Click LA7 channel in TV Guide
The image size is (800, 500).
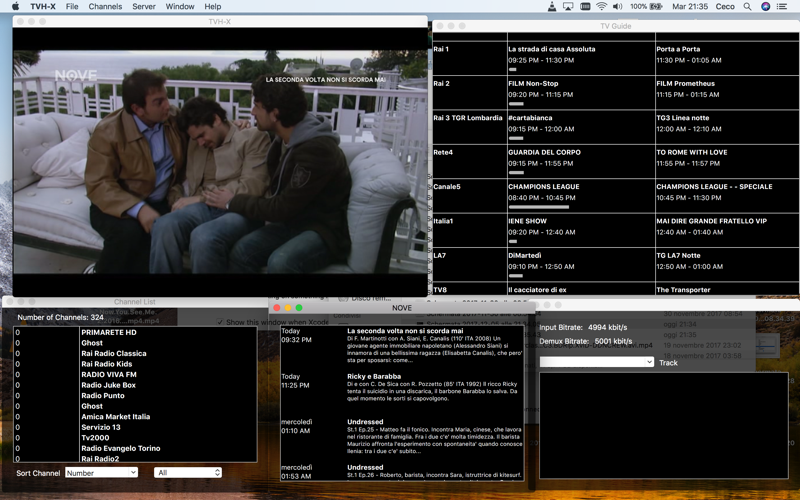pyautogui.click(x=439, y=255)
